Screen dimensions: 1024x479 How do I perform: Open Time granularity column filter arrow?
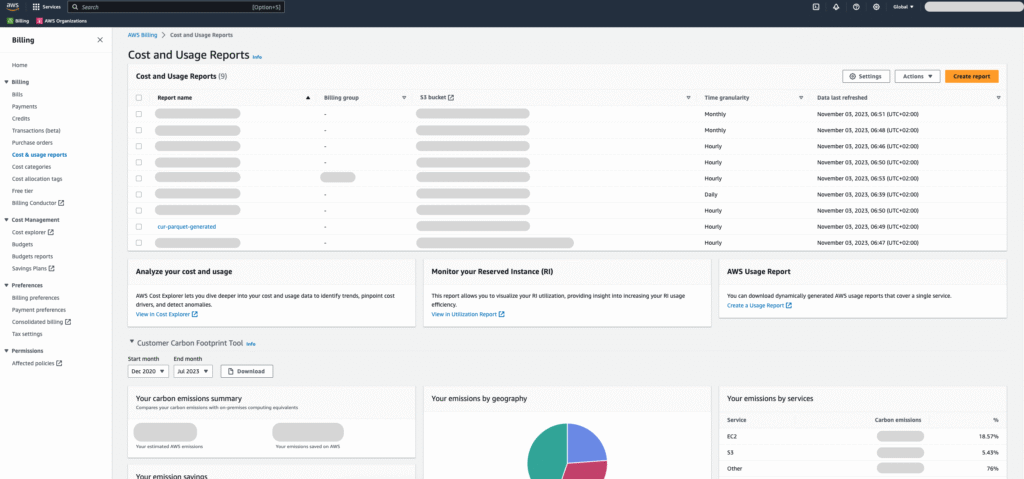pos(801,97)
